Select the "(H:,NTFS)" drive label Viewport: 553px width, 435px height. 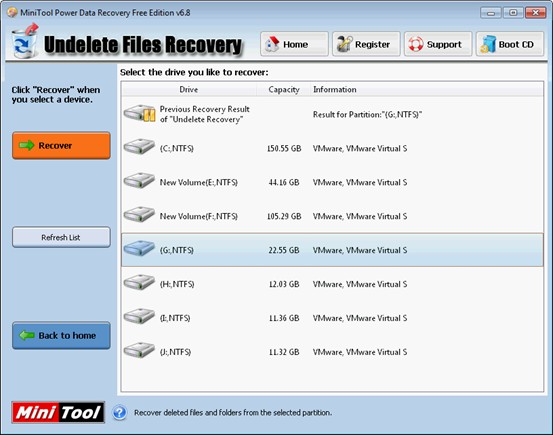(177, 284)
